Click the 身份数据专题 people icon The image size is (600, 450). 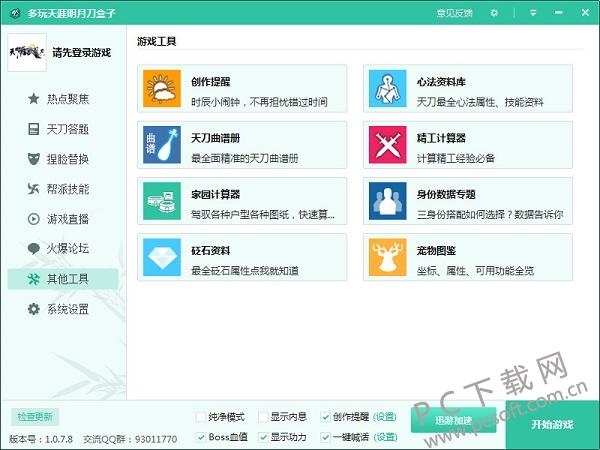coord(388,201)
